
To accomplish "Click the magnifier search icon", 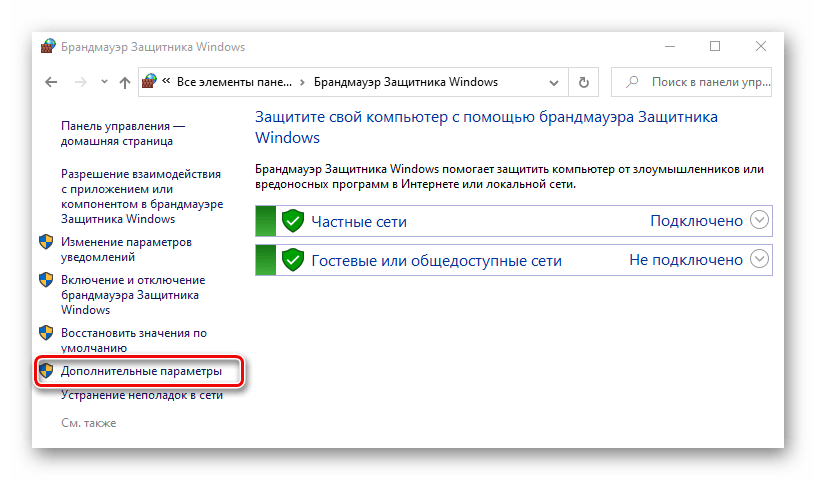I will pyautogui.click(x=632, y=82).
